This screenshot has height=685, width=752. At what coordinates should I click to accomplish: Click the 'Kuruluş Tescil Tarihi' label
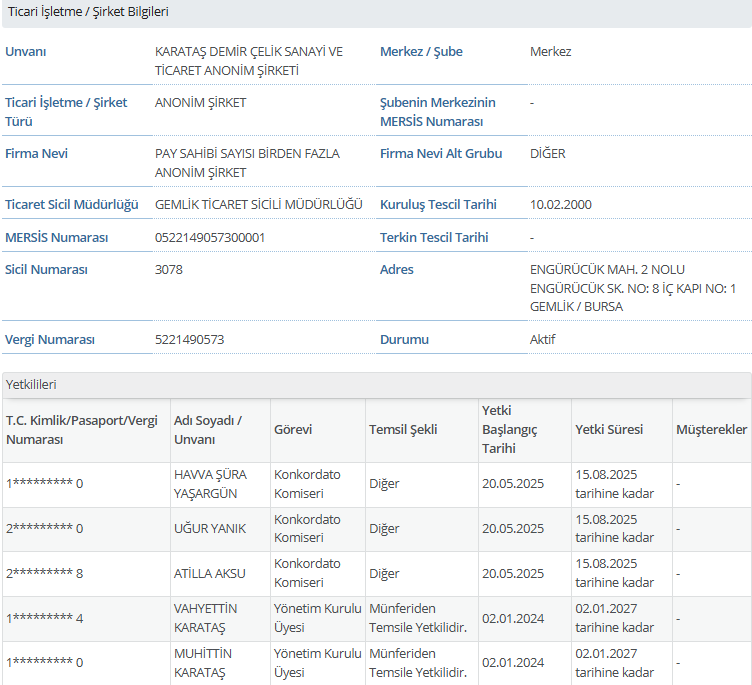click(x=438, y=205)
